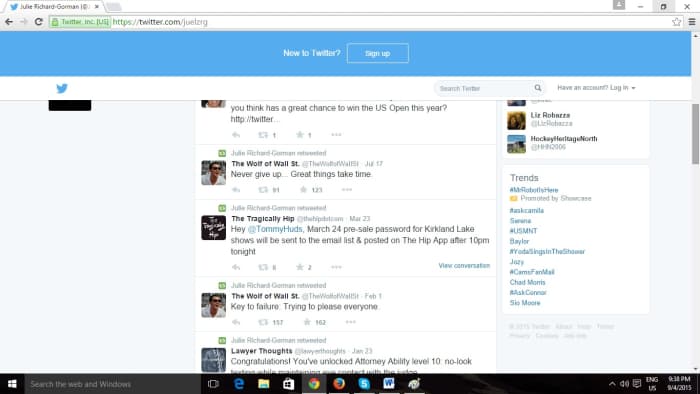This screenshot has width=700, height=394.
Task: Open the action center notifications icon
Action: 637,384
